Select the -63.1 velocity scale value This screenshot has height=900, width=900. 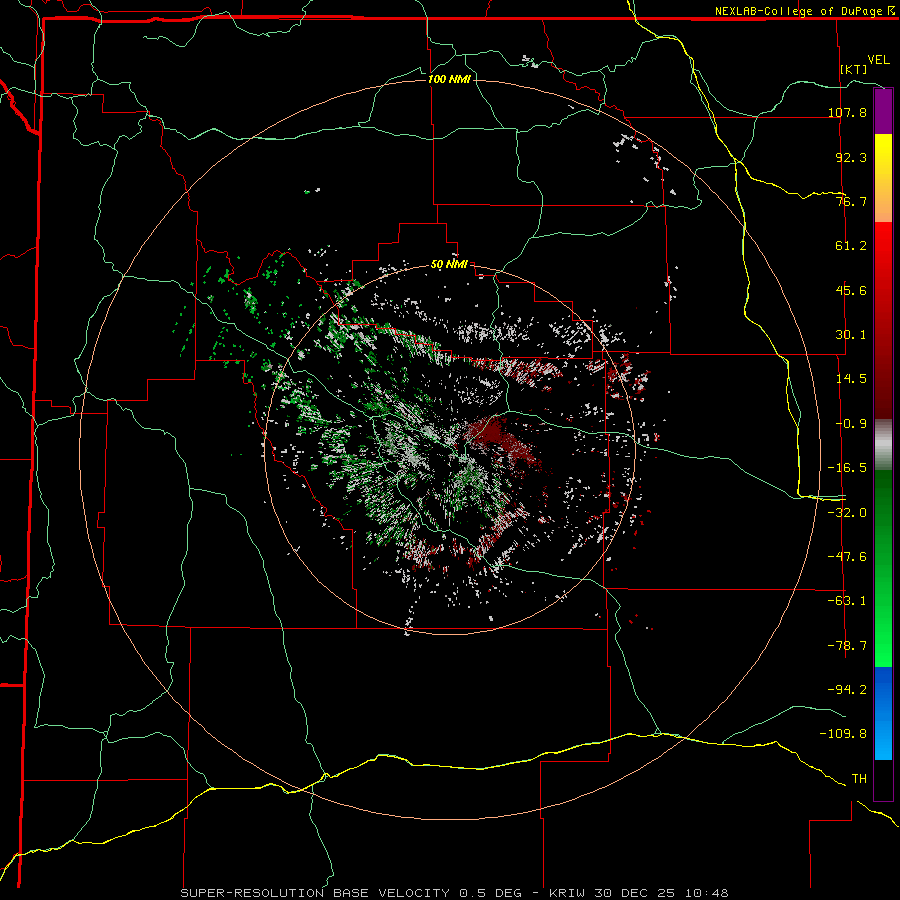(847, 601)
